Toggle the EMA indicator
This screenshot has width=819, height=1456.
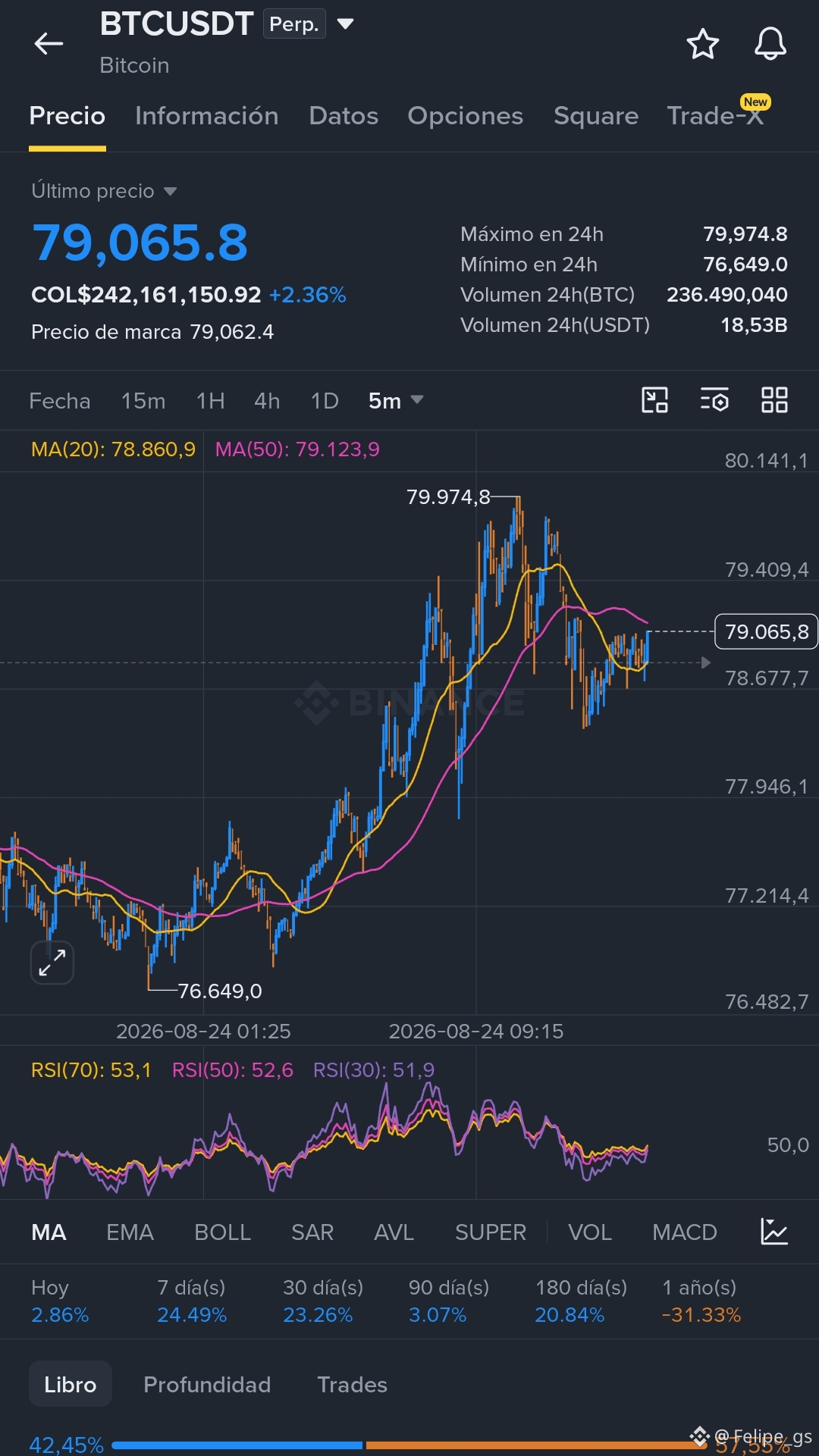pos(130,1232)
